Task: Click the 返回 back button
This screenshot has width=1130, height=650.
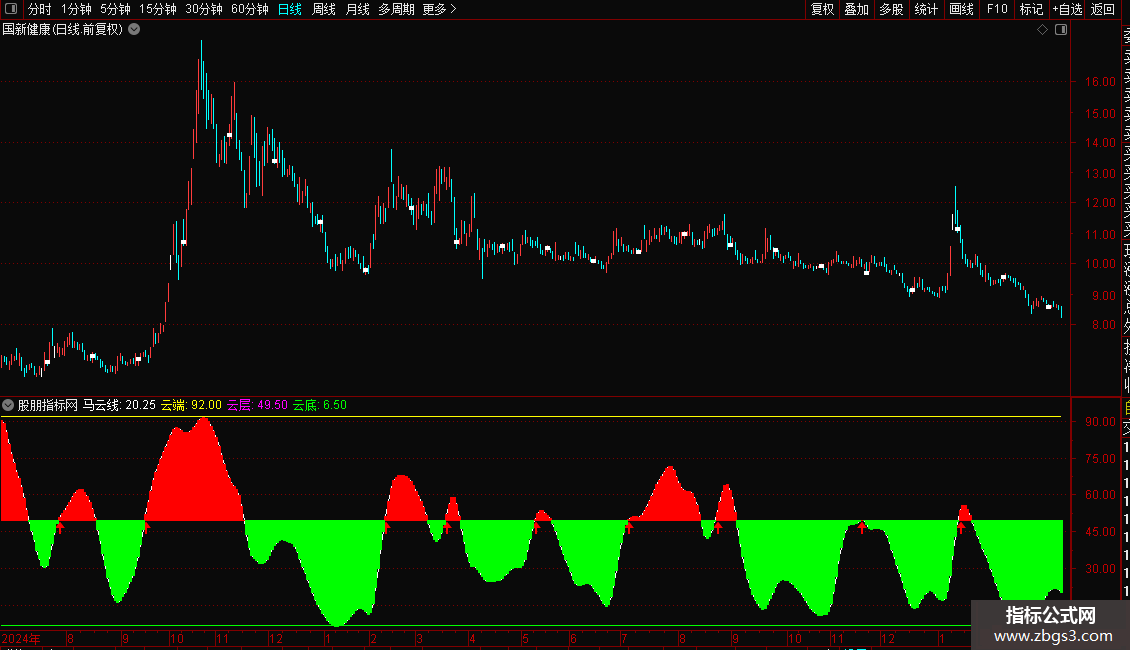Action: (1103, 9)
